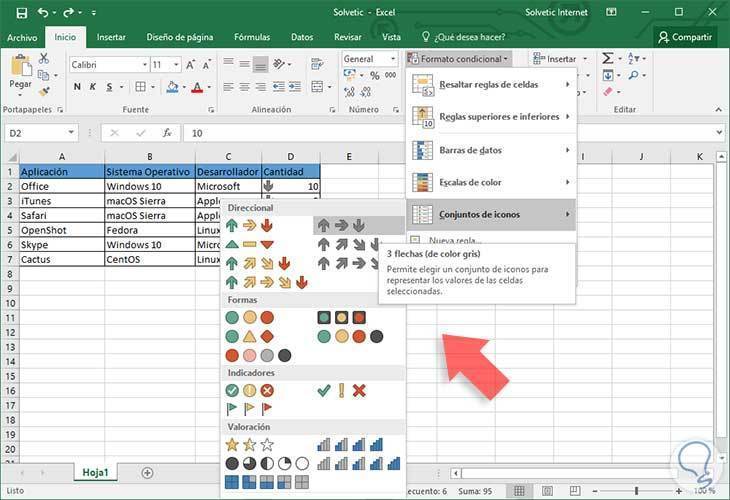The width and height of the screenshot is (730, 500).
Task: Open the Formato condicional dropdown
Action: pyautogui.click(x=460, y=60)
